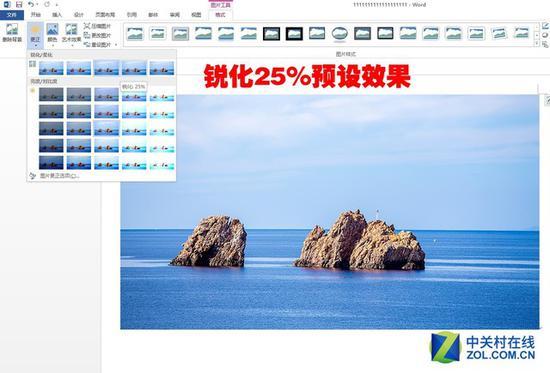Choose the Soften 50% preset thumbnail
Image resolution: width=550 pixels, height=373 pixels.
coord(51,68)
